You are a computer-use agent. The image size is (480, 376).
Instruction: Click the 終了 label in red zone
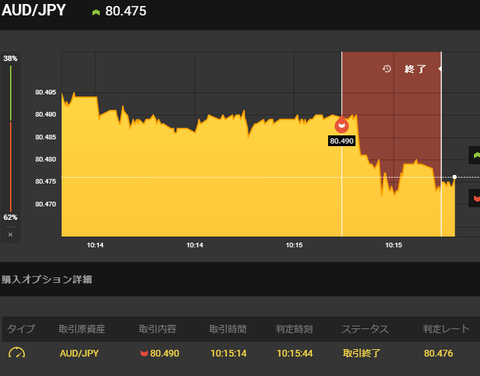[x=415, y=69]
